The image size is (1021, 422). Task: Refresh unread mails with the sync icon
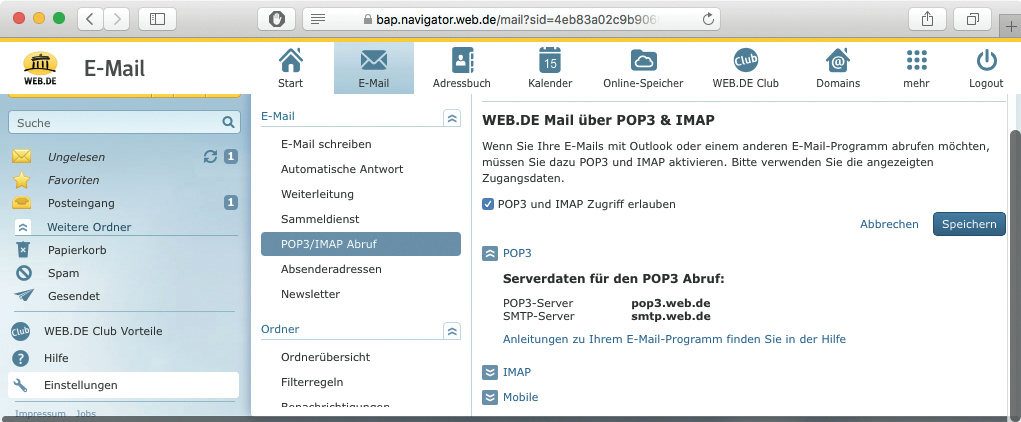click(210, 156)
